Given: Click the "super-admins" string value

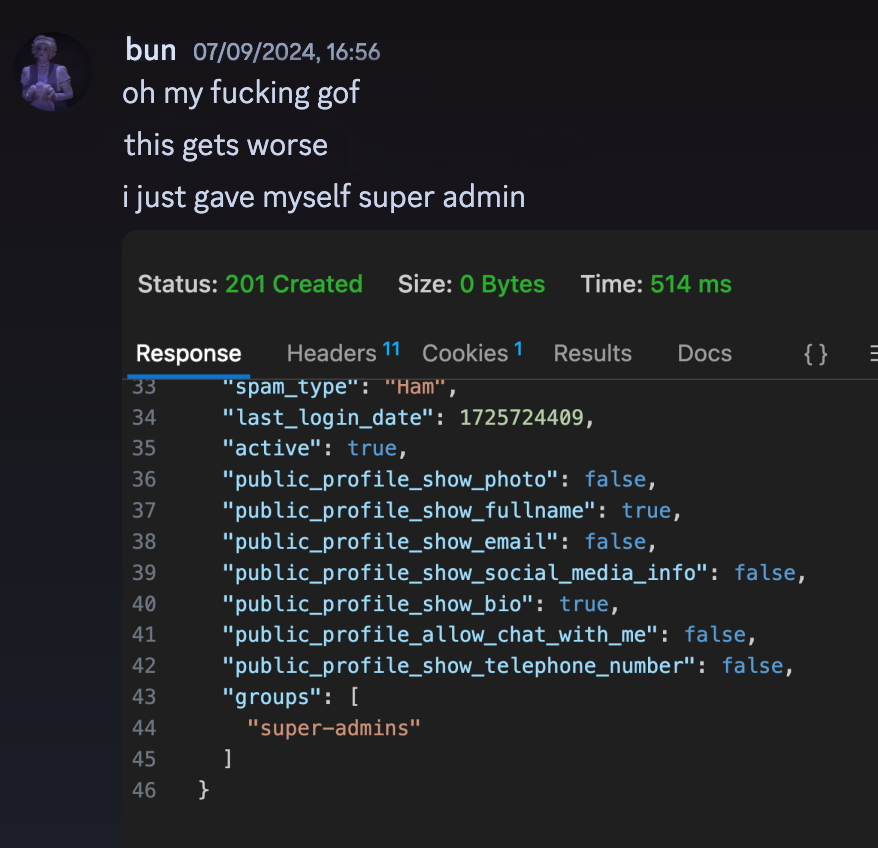Looking at the screenshot, I should [x=334, y=728].
